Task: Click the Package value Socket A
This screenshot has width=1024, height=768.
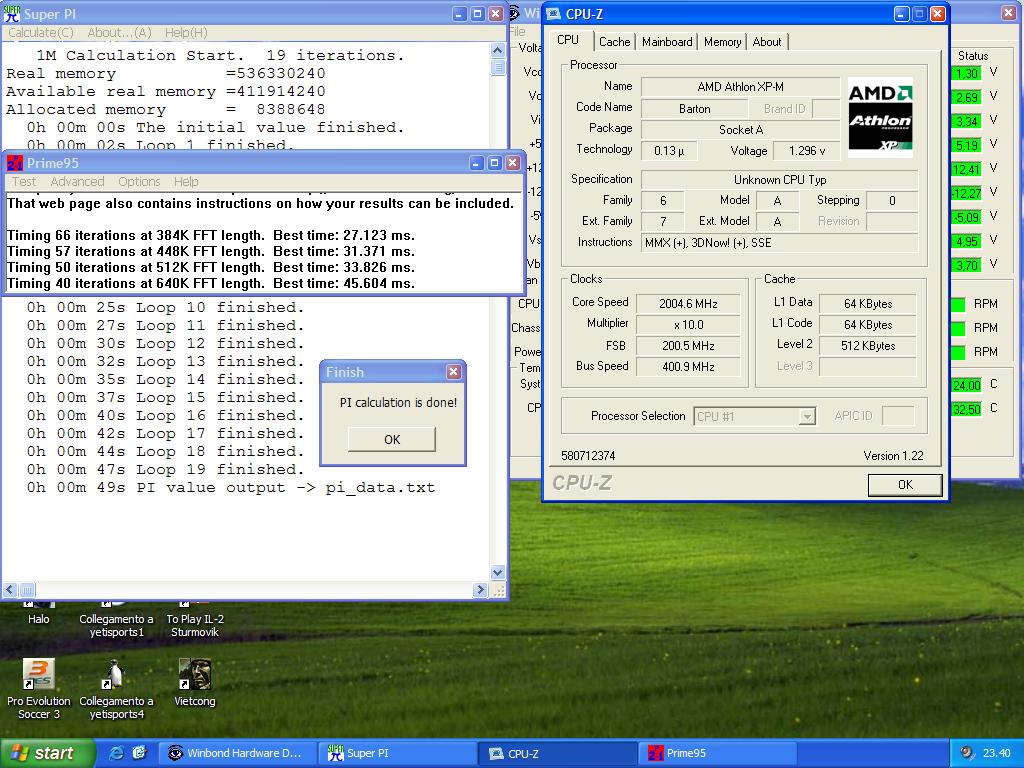Action: click(741, 130)
